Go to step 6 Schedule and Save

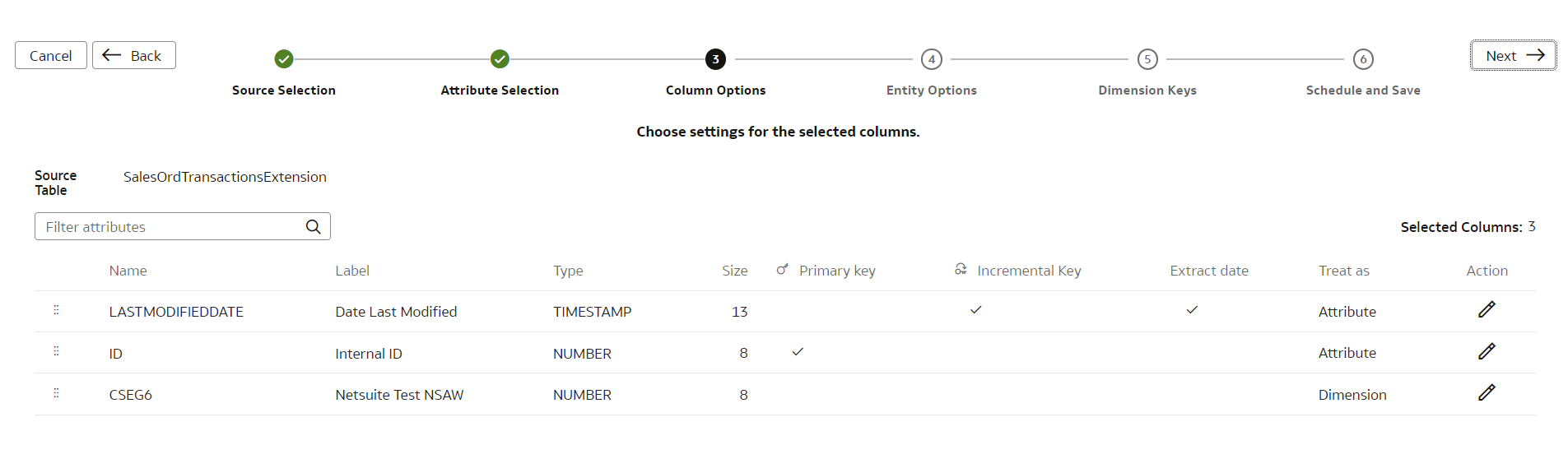(1363, 59)
